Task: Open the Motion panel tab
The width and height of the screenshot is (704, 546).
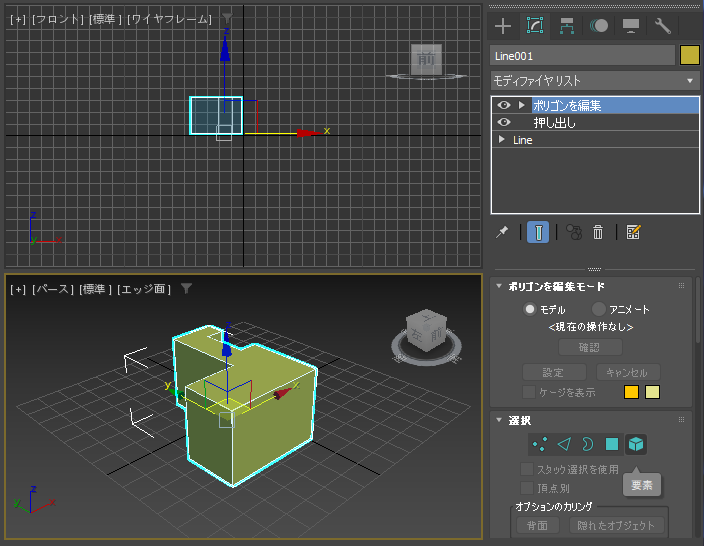Action: [599, 26]
